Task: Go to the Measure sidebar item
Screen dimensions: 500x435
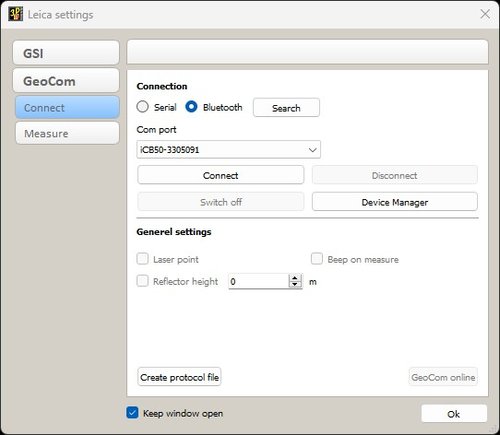Action: 67,133
